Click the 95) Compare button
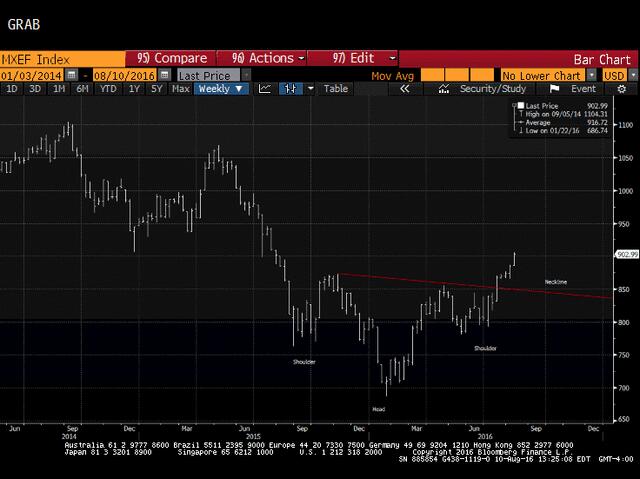Viewport: 640px width, 479px height. coord(171,58)
